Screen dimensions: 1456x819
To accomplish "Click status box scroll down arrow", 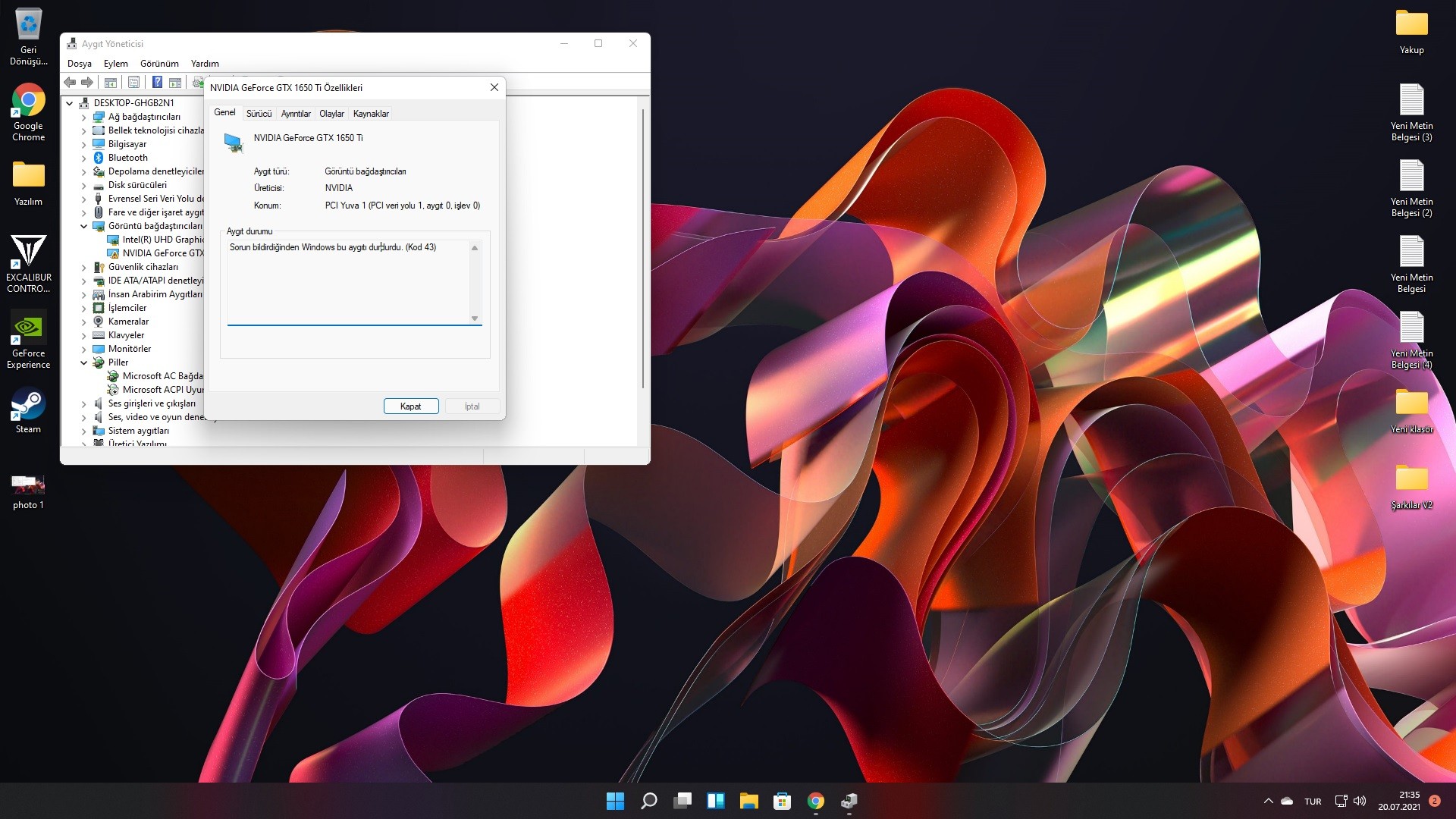I will (475, 318).
